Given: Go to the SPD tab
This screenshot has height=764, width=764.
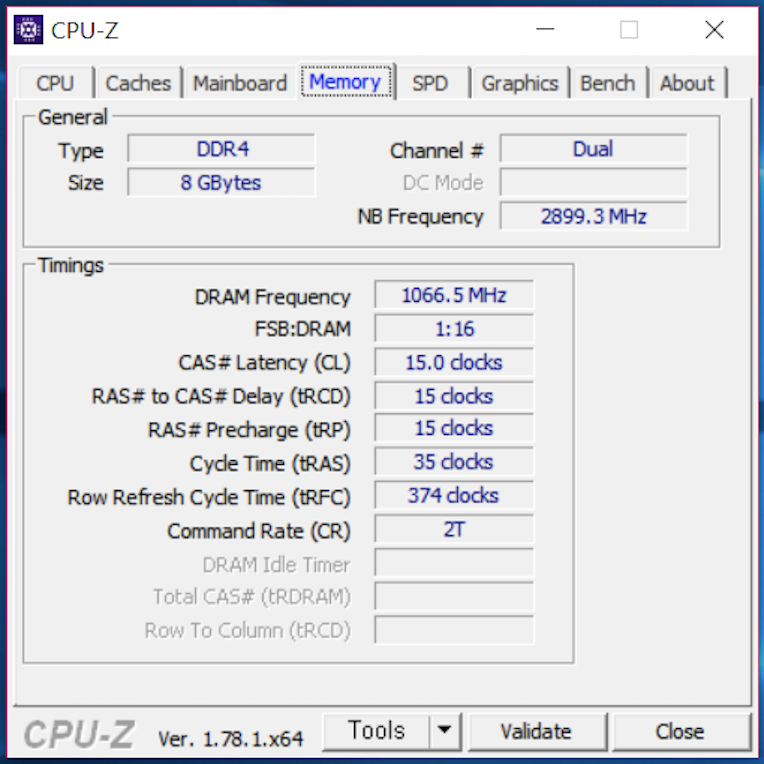Looking at the screenshot, I should click(430, 83).
